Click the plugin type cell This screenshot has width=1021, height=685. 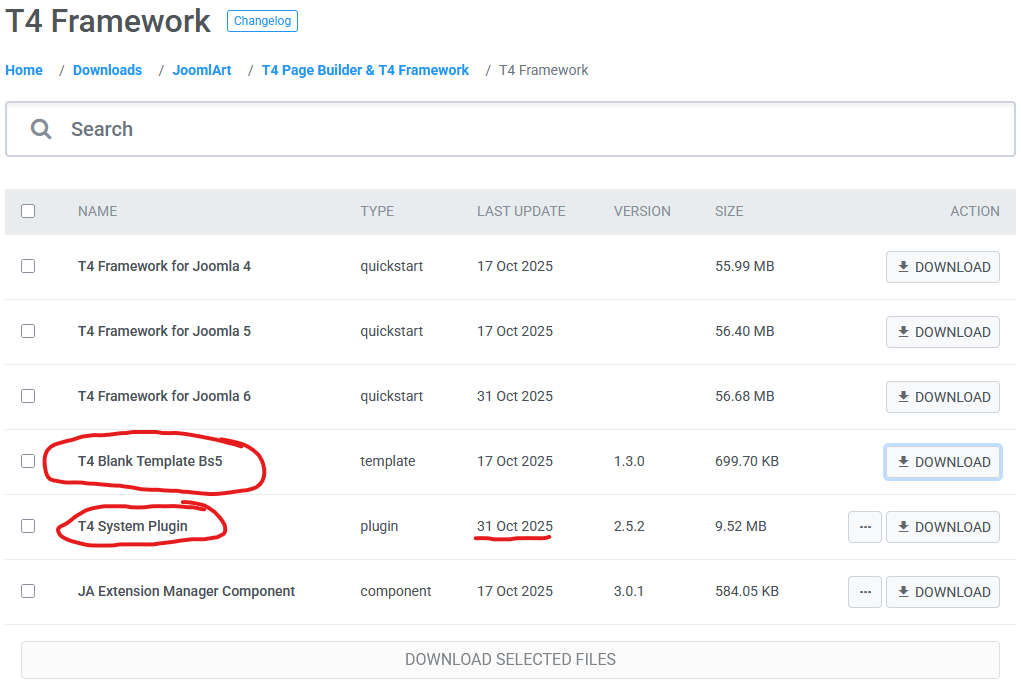point(379,526)
